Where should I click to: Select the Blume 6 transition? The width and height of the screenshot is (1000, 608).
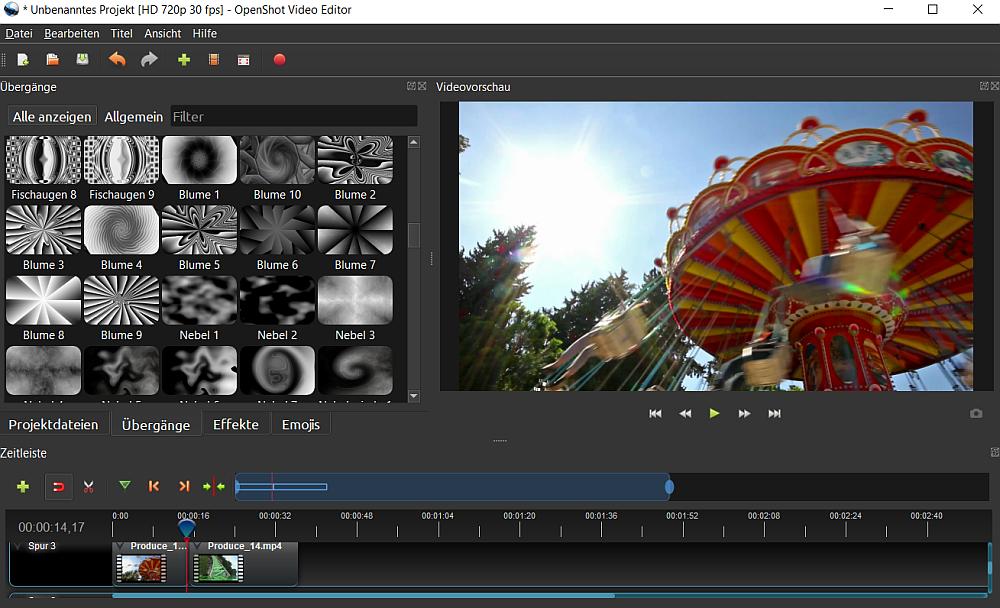click(277, 239)
